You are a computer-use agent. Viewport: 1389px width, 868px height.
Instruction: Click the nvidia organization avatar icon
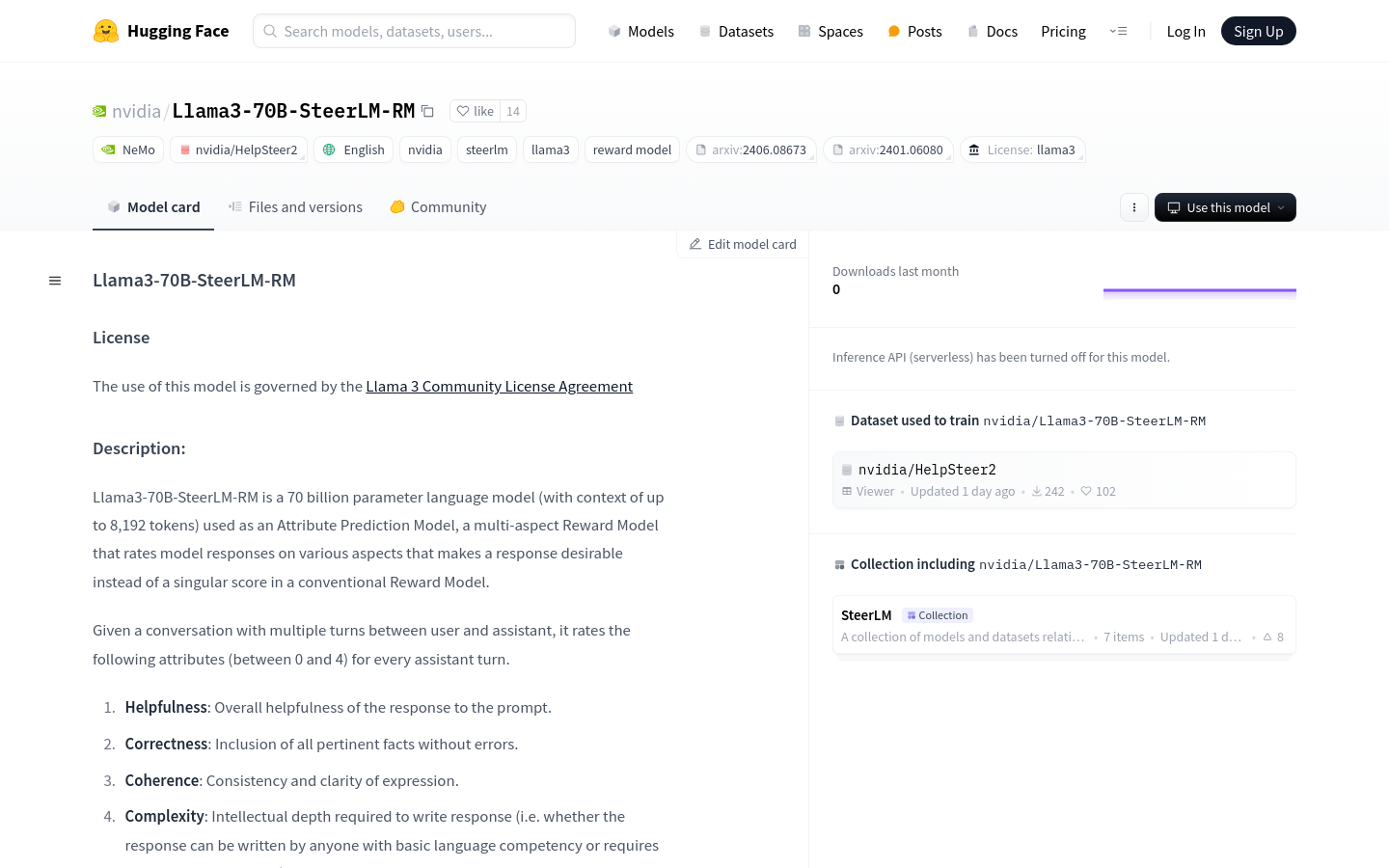coord(99,111)
